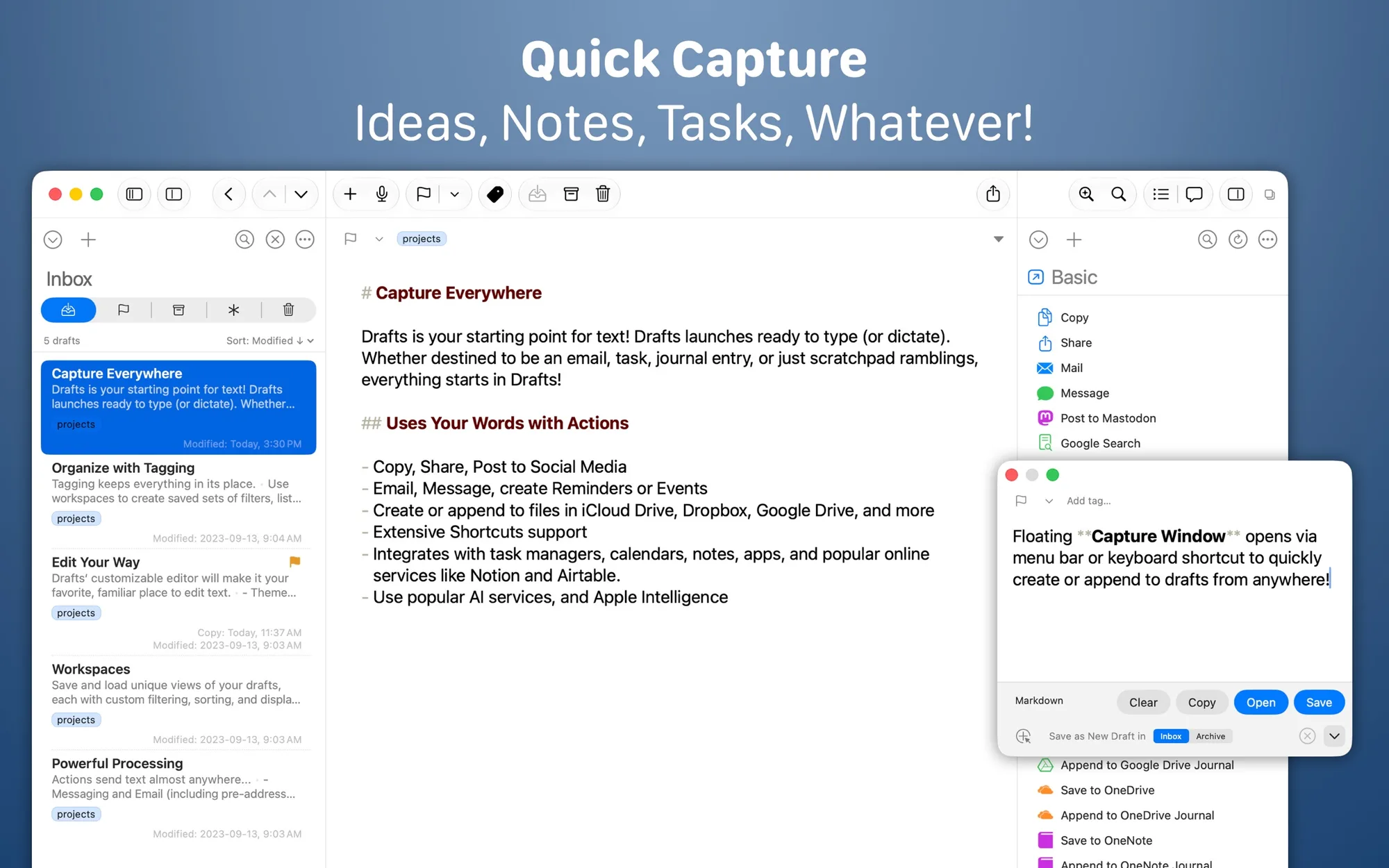Toggle the right action panel sidebar icon

point(1236,194)
